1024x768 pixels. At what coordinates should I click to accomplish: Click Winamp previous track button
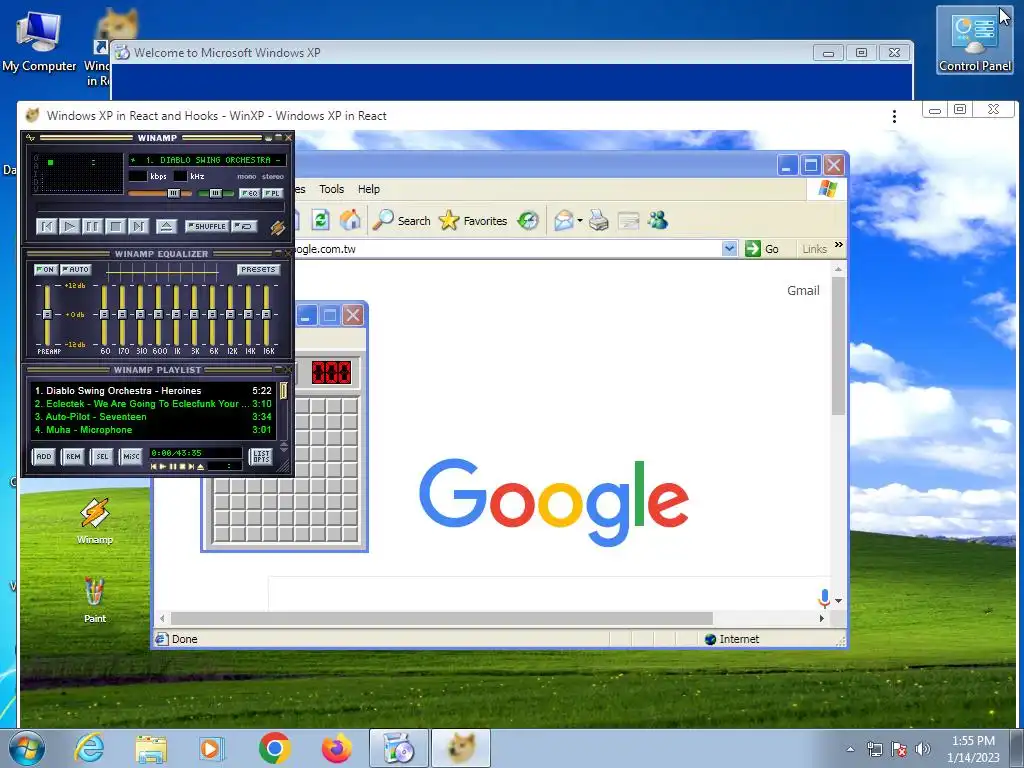tap(46, 227)
